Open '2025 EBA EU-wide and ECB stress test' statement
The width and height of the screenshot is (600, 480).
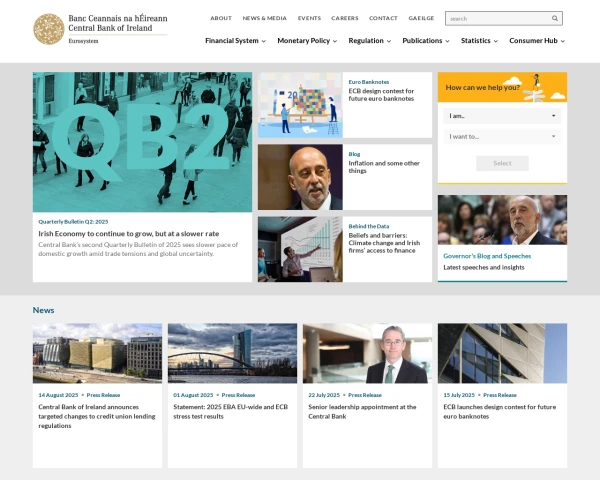click(230, 411)
